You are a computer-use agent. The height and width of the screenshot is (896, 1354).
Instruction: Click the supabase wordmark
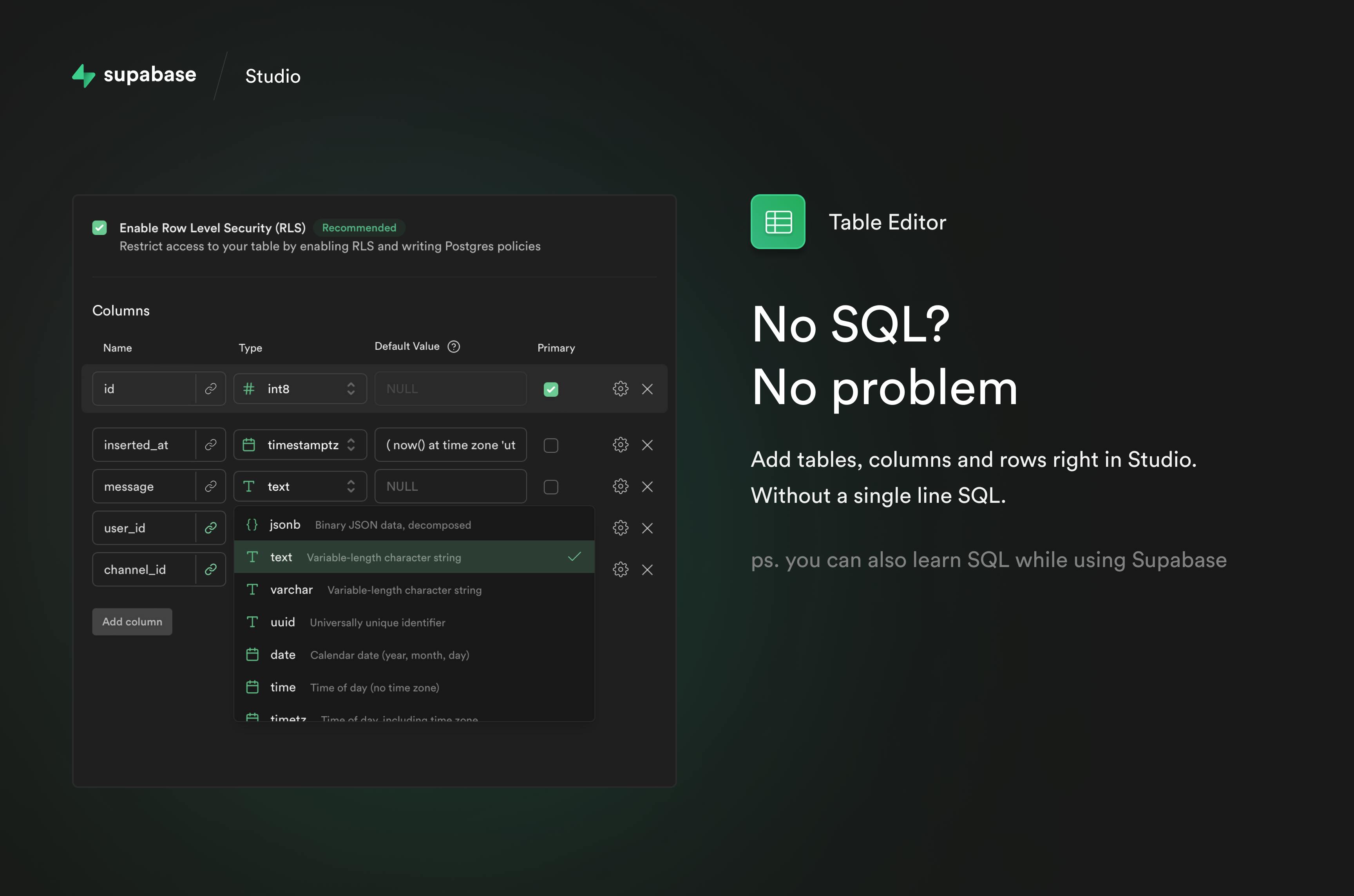[x=150, y=75]
